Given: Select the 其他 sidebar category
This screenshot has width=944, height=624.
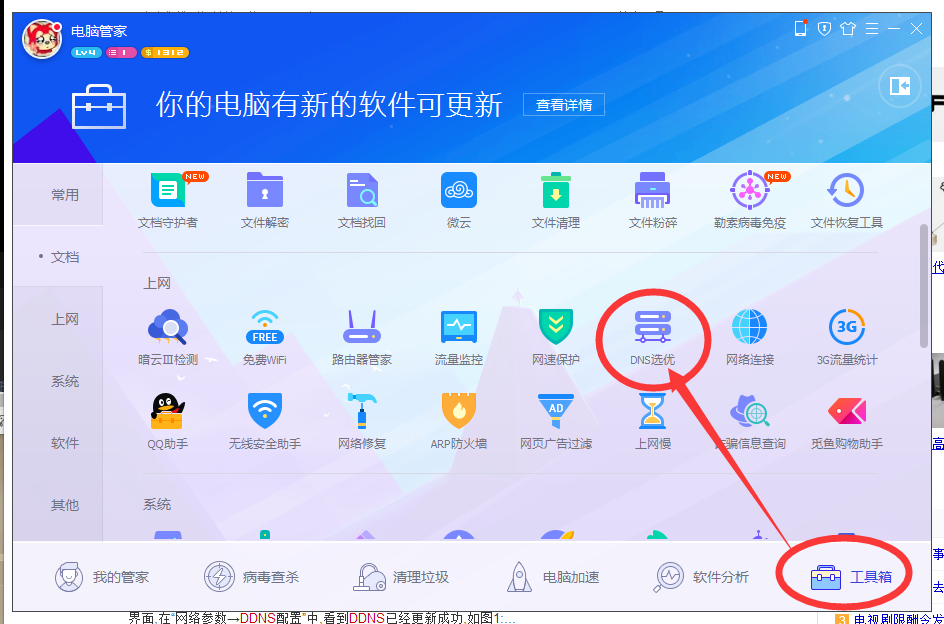Looking at the screenshot, I should pyautogui.click(x=58, y=505).
